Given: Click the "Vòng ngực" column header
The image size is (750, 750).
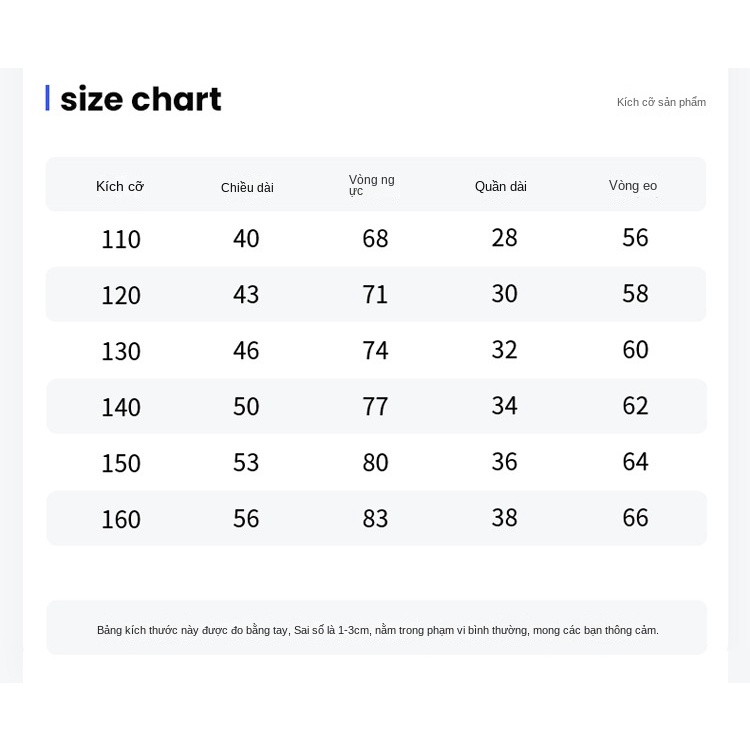Looking at the screenshot, I should click(371, 184).
